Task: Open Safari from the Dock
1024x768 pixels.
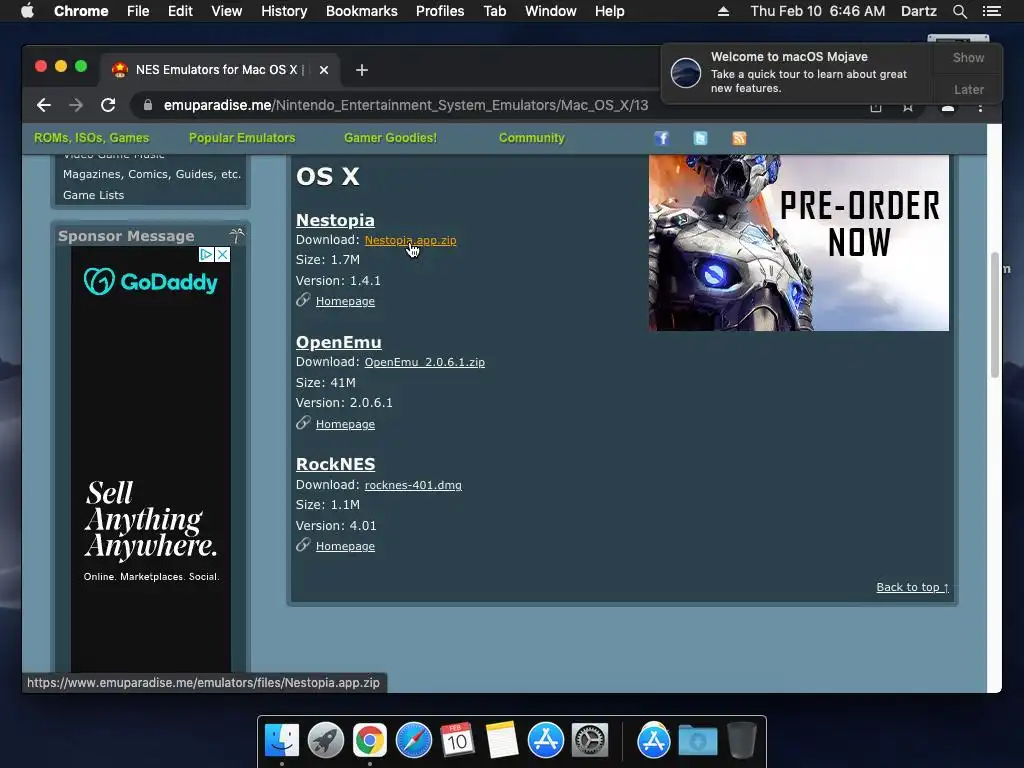Action: 414,741
